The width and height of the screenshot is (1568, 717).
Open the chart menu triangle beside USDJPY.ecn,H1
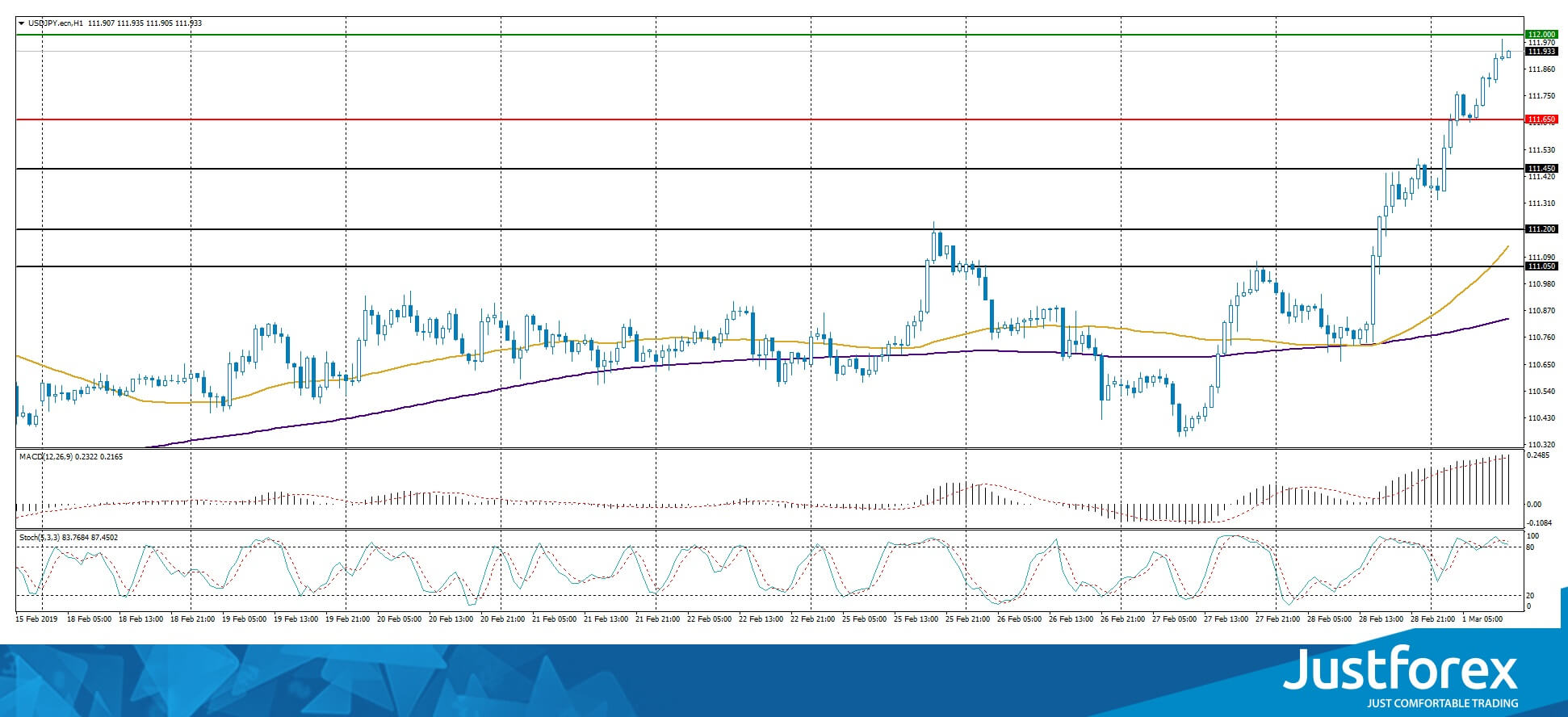tap(21, 23)
